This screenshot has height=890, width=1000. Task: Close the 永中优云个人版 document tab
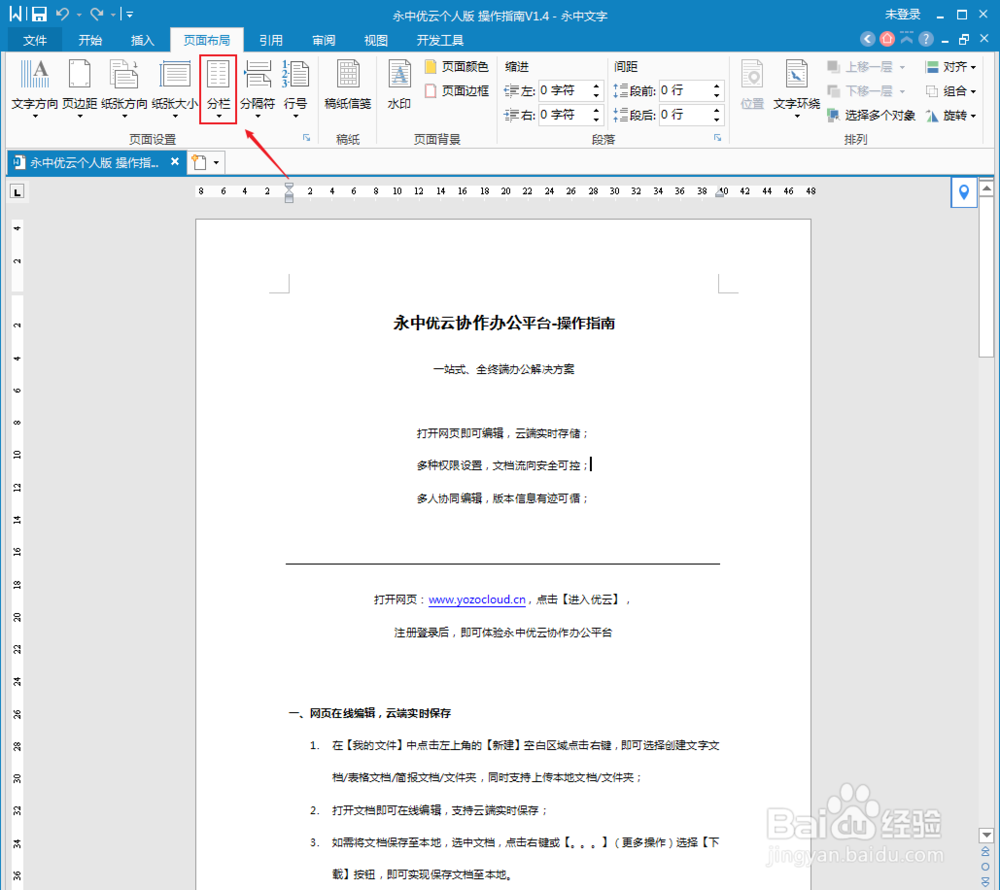coord(175,162)
